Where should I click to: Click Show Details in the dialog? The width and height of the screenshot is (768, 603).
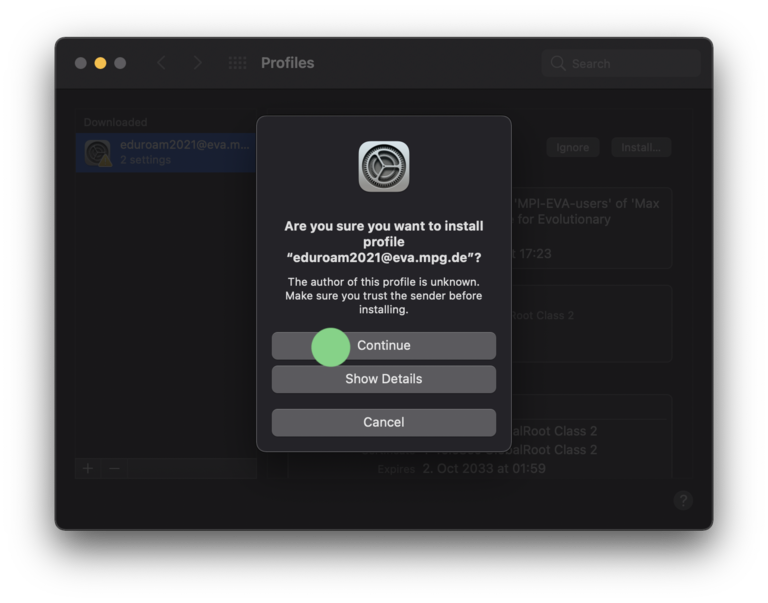[x=384, y=379]
